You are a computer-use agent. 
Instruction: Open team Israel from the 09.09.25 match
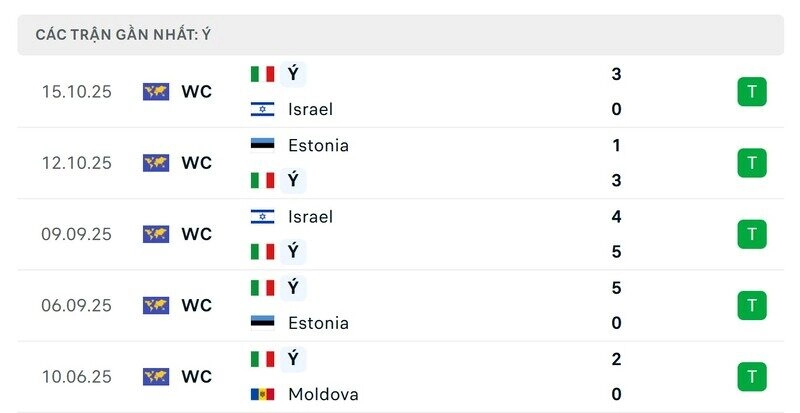coord(309,216)
